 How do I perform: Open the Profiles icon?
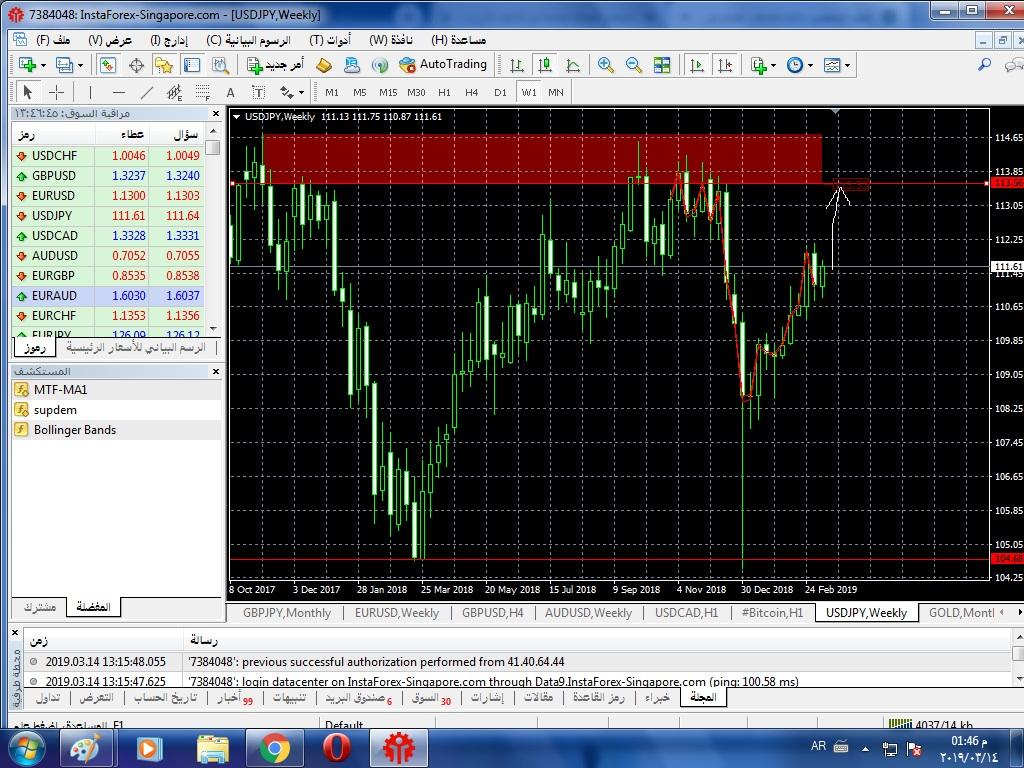pyautogui.click(x=63, y=65)
